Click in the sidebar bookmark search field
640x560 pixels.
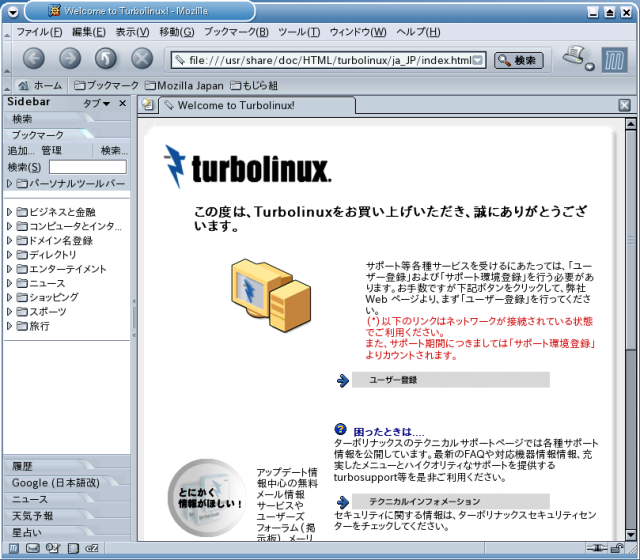(88, 167)
